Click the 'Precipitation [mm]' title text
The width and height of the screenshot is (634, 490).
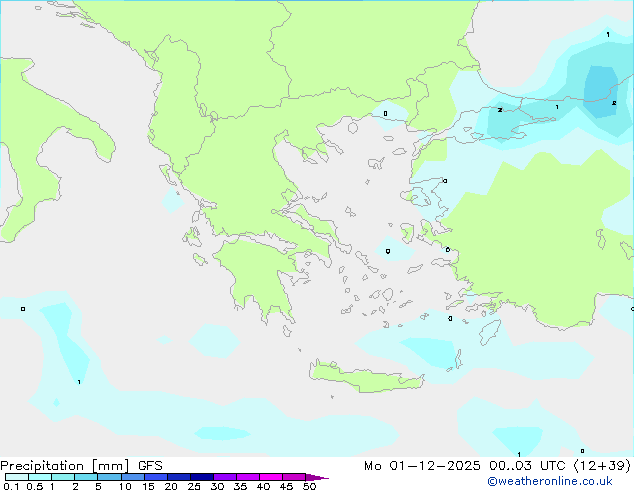(65, 466)
